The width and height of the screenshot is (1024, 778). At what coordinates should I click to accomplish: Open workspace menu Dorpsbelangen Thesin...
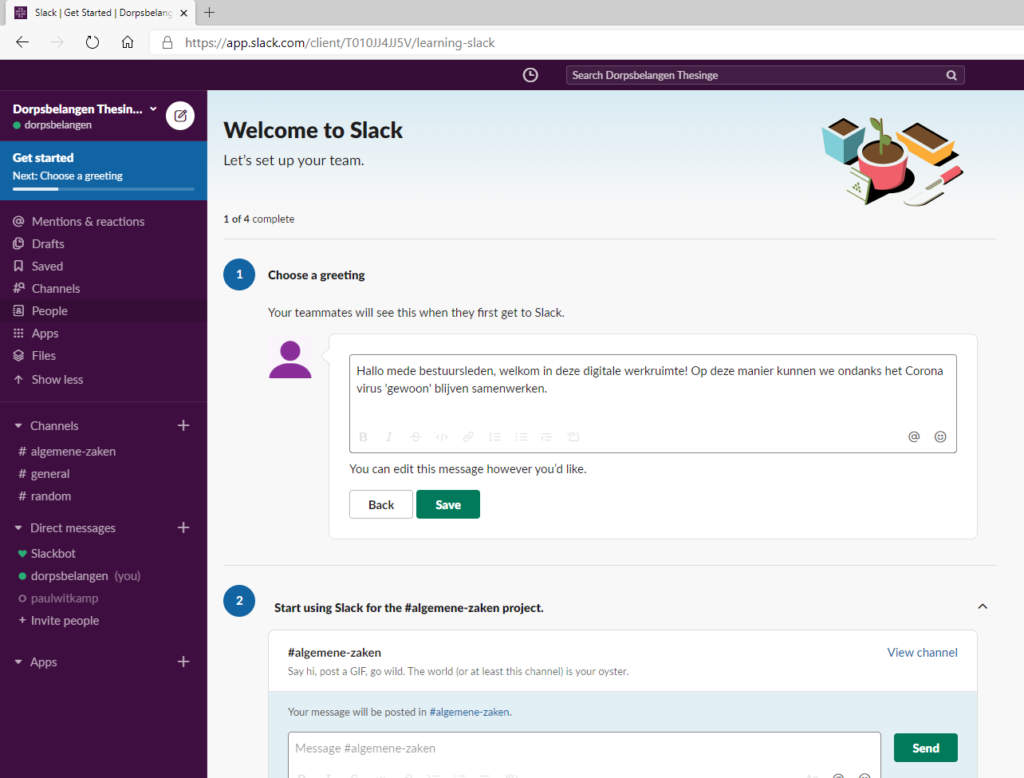pos(84,109)
